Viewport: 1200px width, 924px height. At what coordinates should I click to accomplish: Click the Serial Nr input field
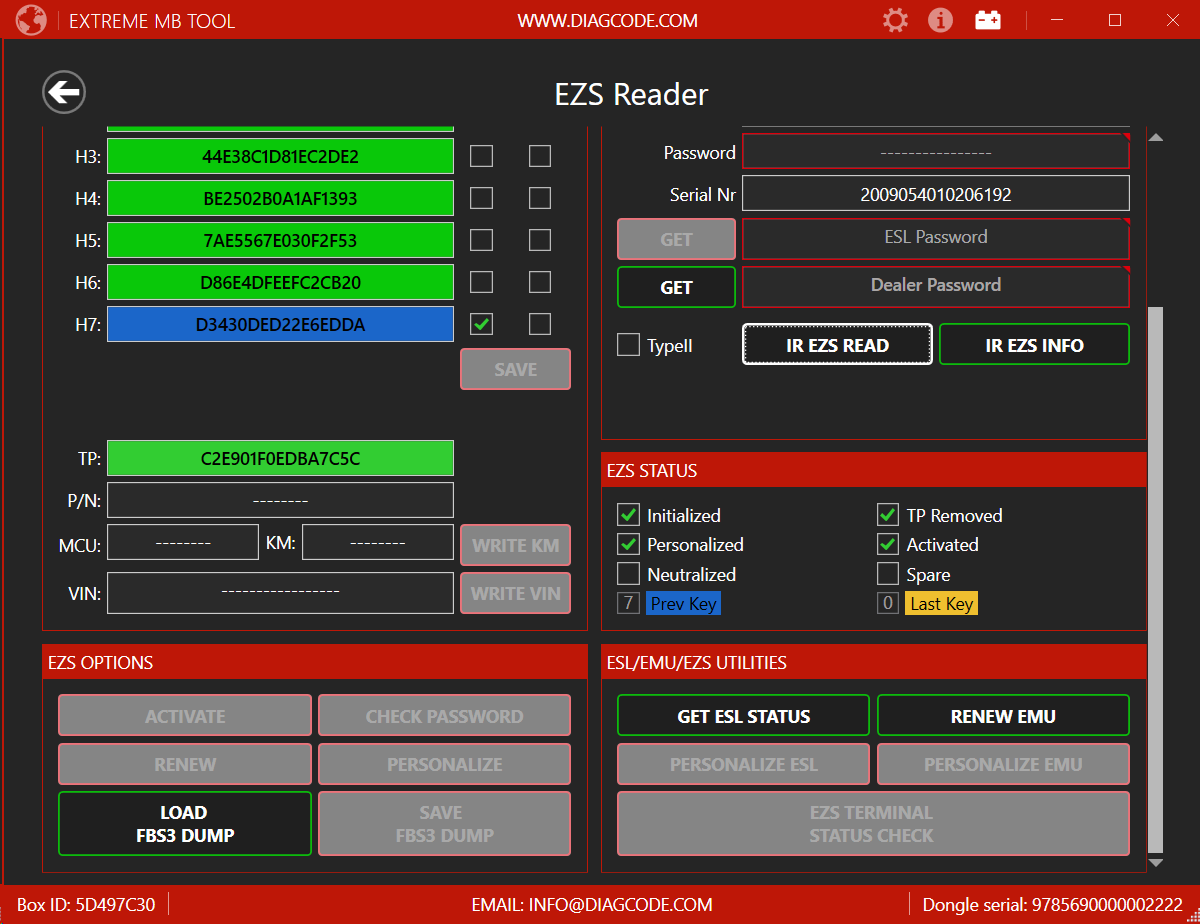point(935,194)
